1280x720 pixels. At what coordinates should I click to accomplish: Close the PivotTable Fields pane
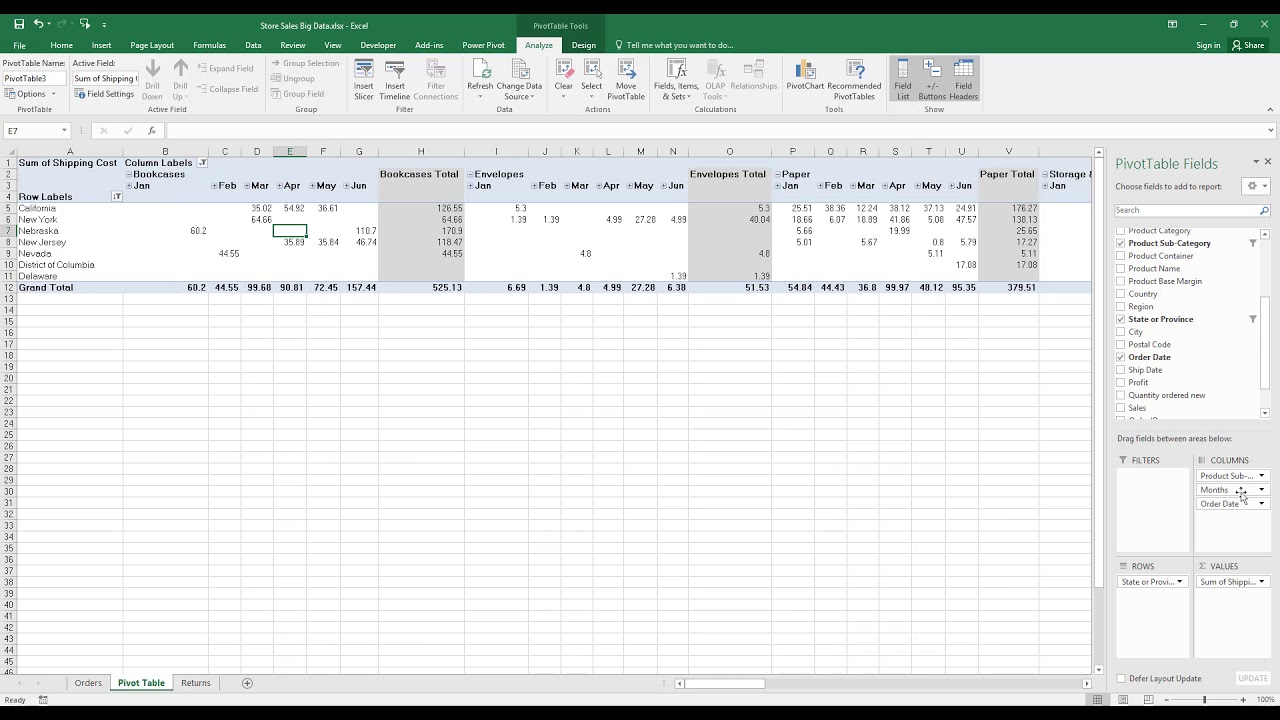pyautogui.click(x=1268, y=162)
